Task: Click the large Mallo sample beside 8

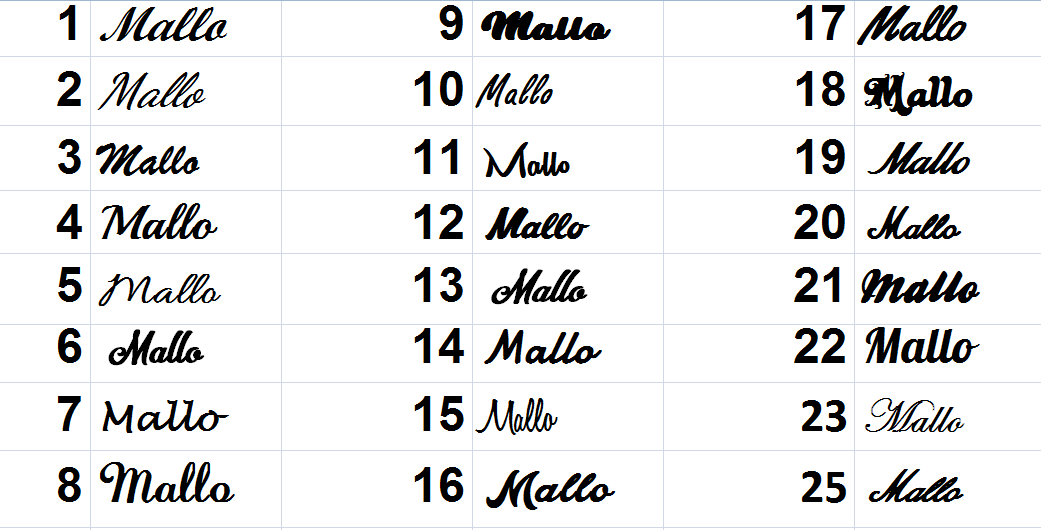Action: point(167,483)
